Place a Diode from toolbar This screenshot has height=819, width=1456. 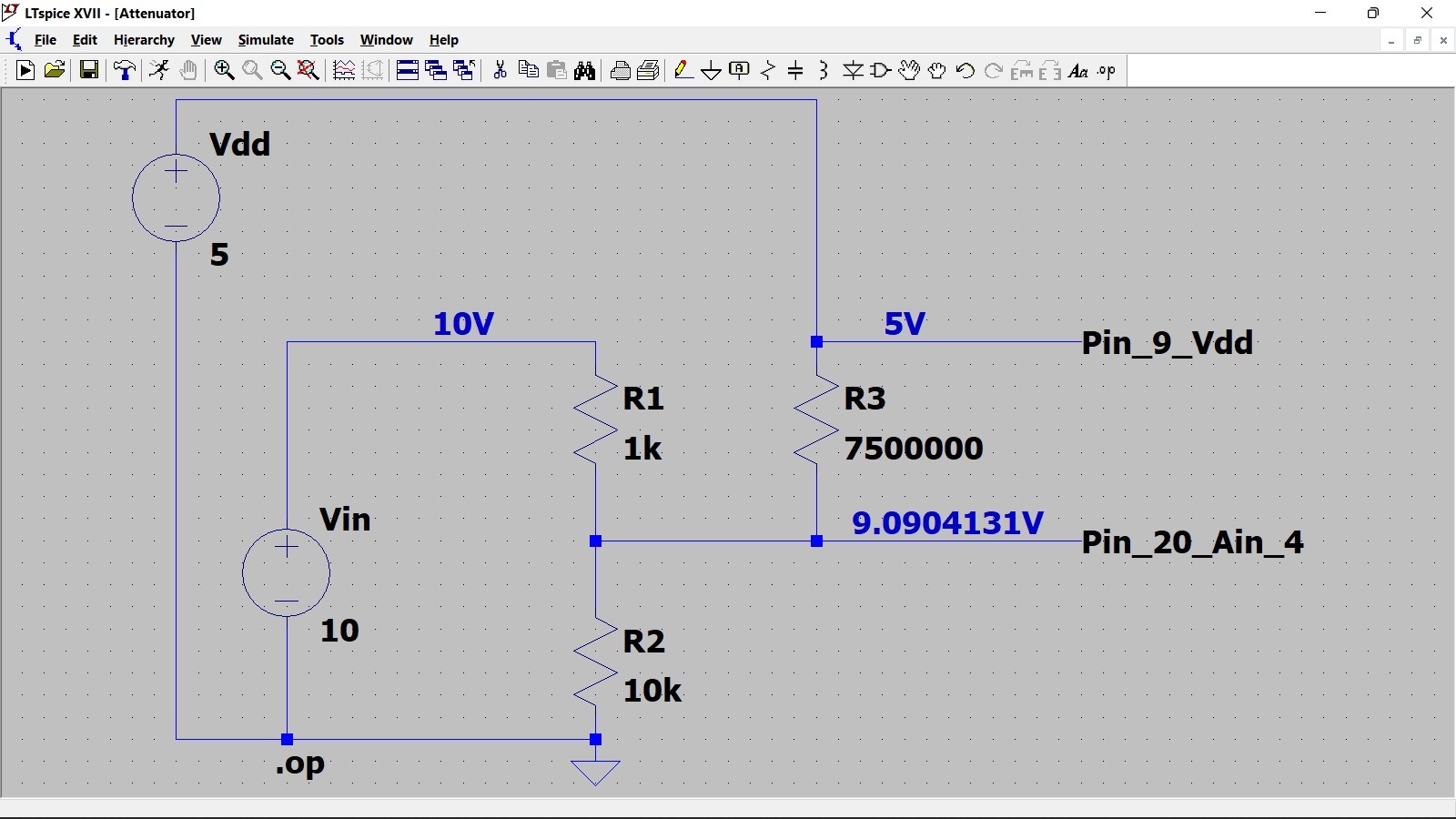click(853, 71)
